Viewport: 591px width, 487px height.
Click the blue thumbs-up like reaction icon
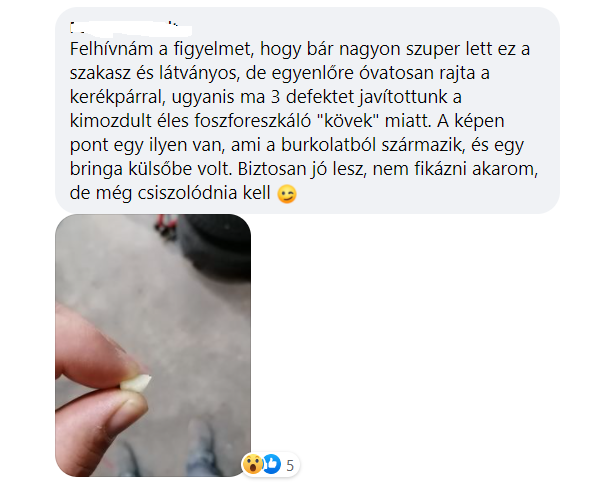pyautogui.click(x=272, y=464)
